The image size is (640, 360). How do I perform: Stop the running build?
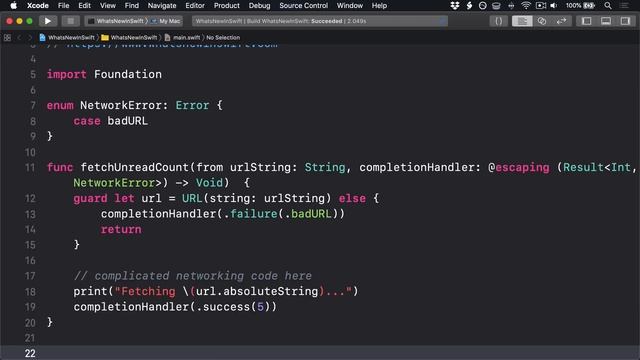click(71, 21)
